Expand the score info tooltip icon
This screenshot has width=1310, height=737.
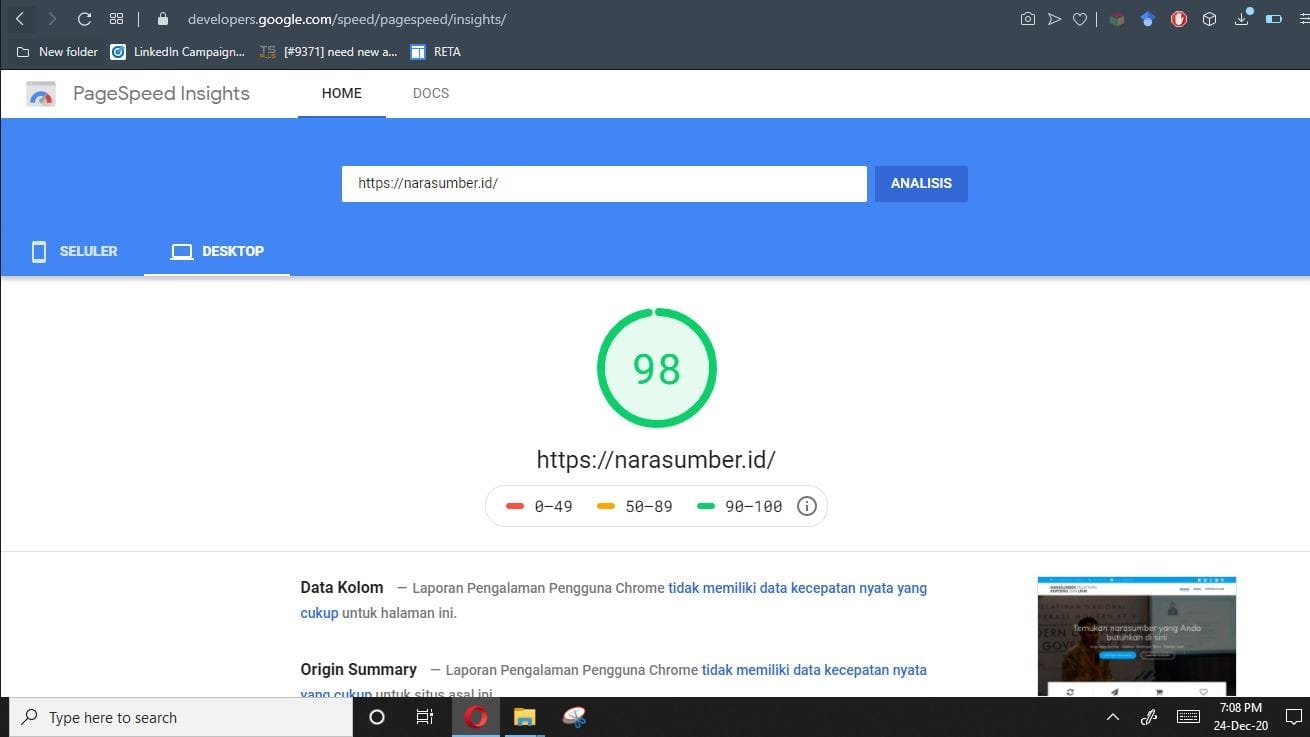click(807, 506)
